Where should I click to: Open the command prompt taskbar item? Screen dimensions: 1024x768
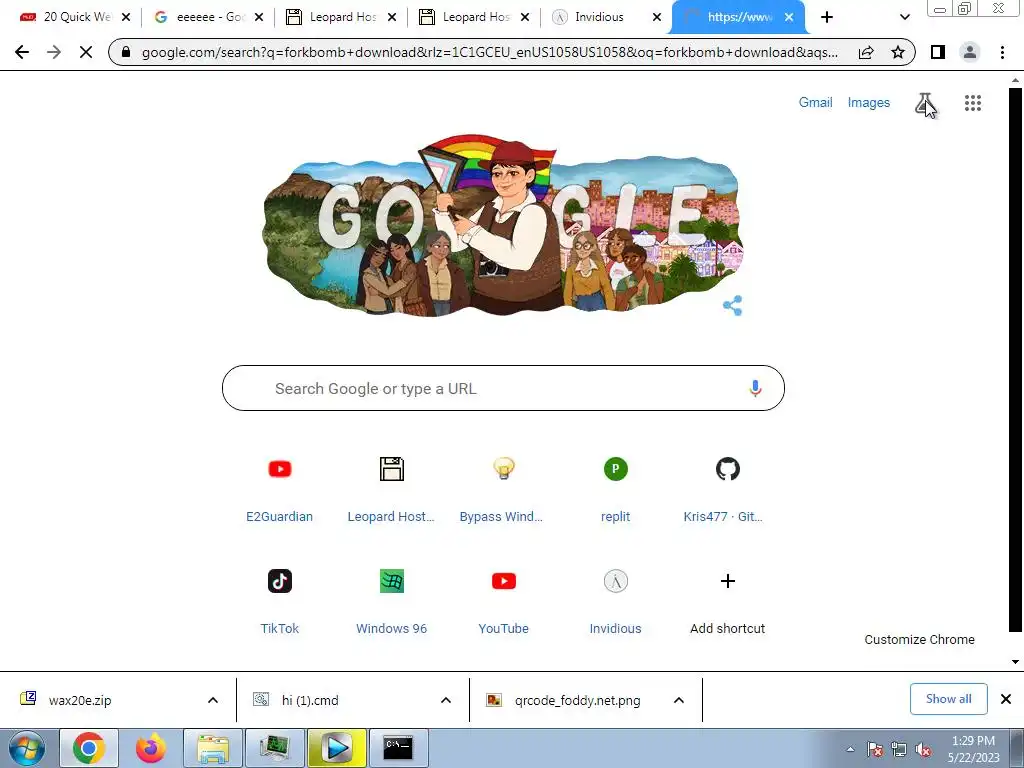click(398, 748)
